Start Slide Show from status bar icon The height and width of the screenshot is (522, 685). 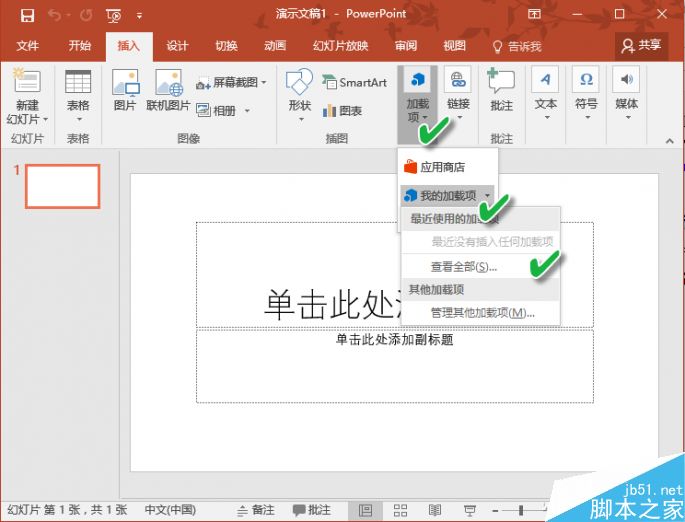coord(470,510)
